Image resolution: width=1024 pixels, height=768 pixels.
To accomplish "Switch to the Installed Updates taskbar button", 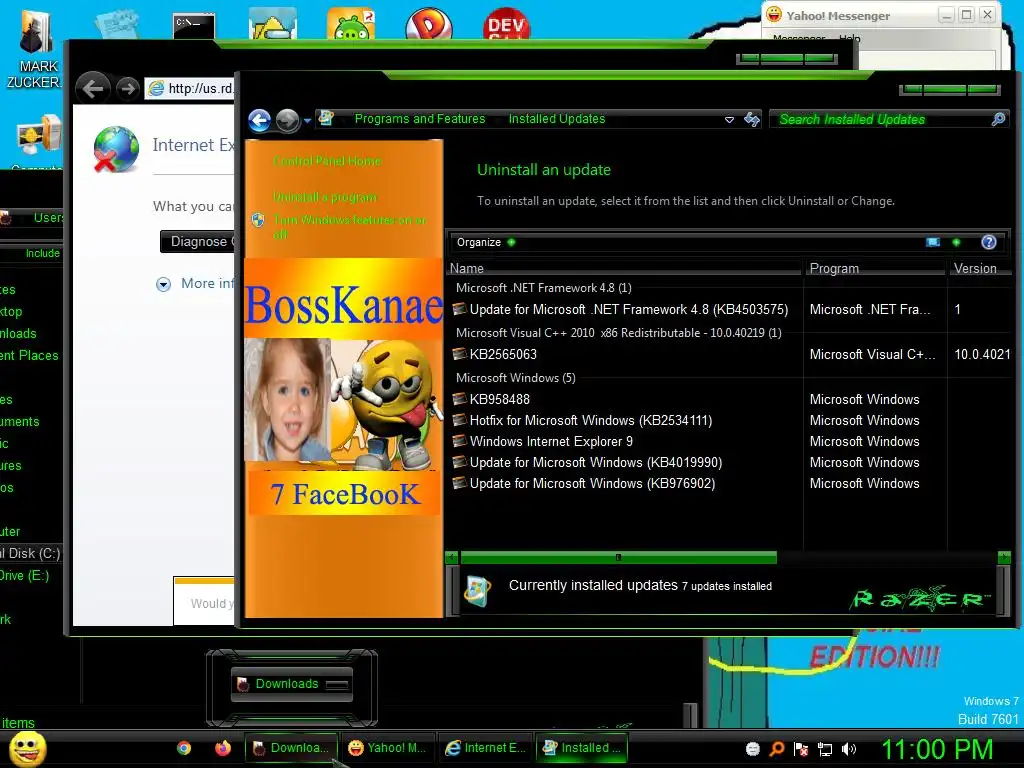I will click(x=582, y=748).
